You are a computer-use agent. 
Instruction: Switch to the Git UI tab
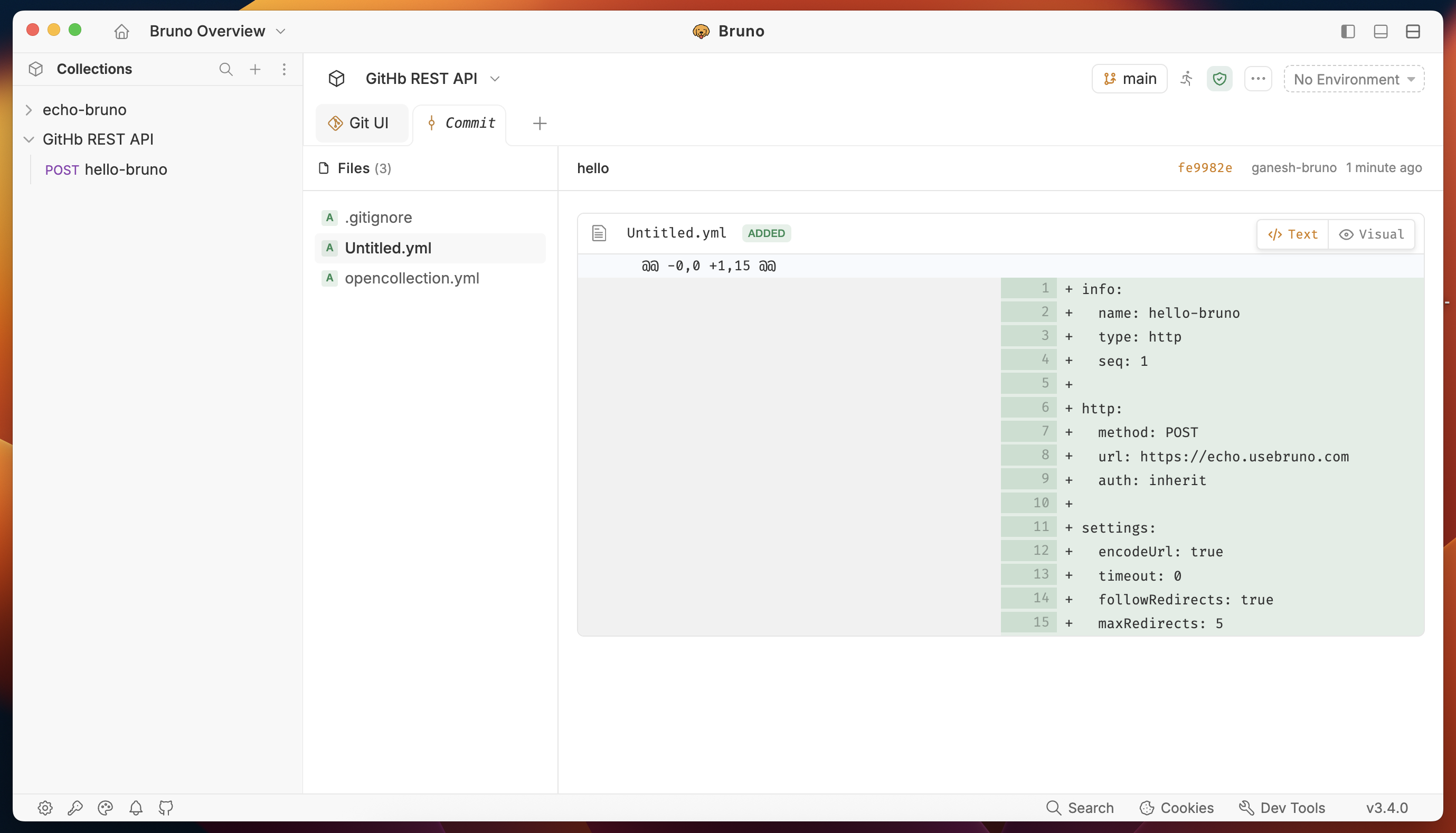(x=361, y=122)
